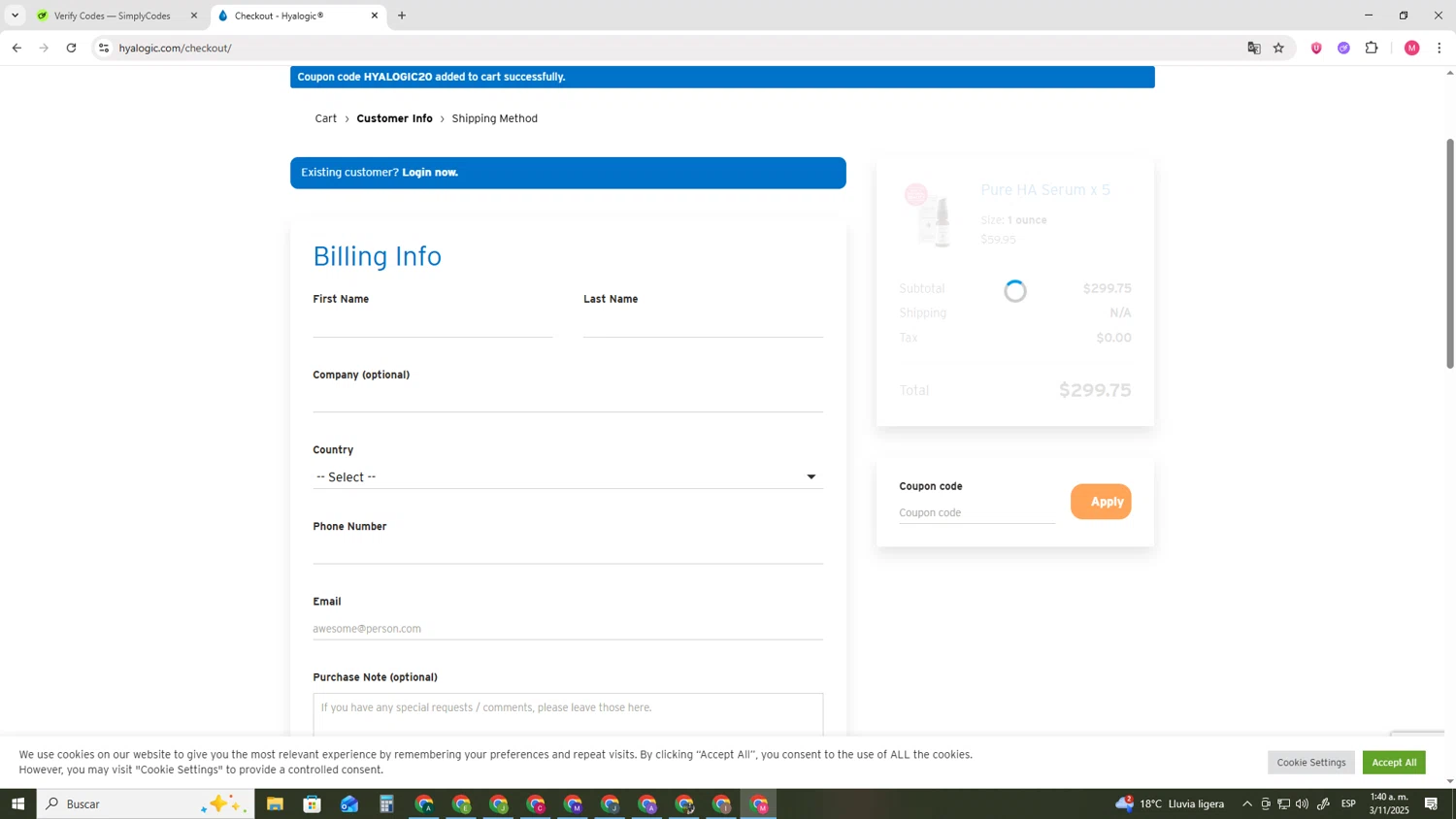Open the weather widget 18°C Lluvia ligera

pyautogui.click(x=1171, y=803)
